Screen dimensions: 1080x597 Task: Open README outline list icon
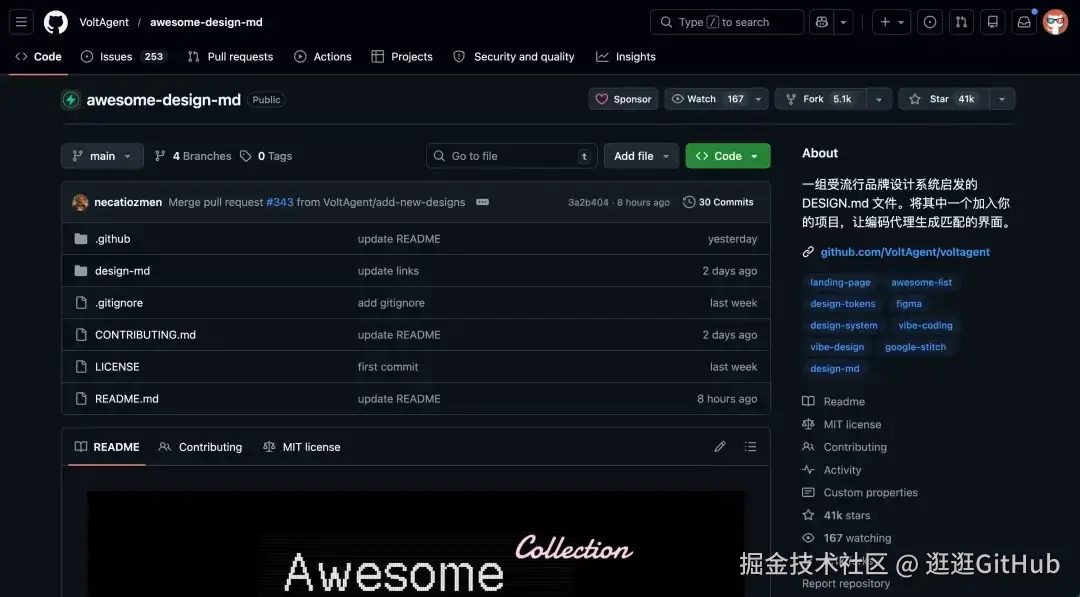coord(750,447)
